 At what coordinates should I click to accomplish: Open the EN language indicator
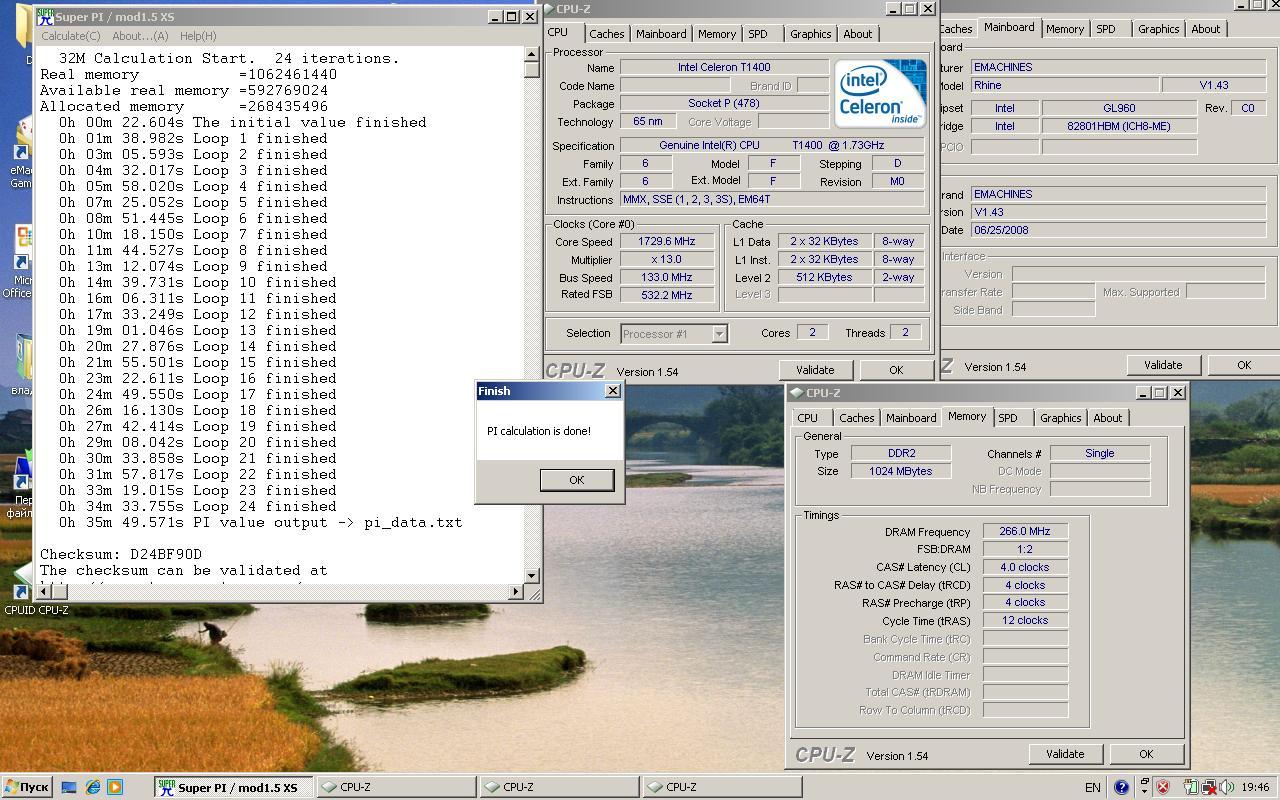pyautogui.click(x=1093, y=787)
